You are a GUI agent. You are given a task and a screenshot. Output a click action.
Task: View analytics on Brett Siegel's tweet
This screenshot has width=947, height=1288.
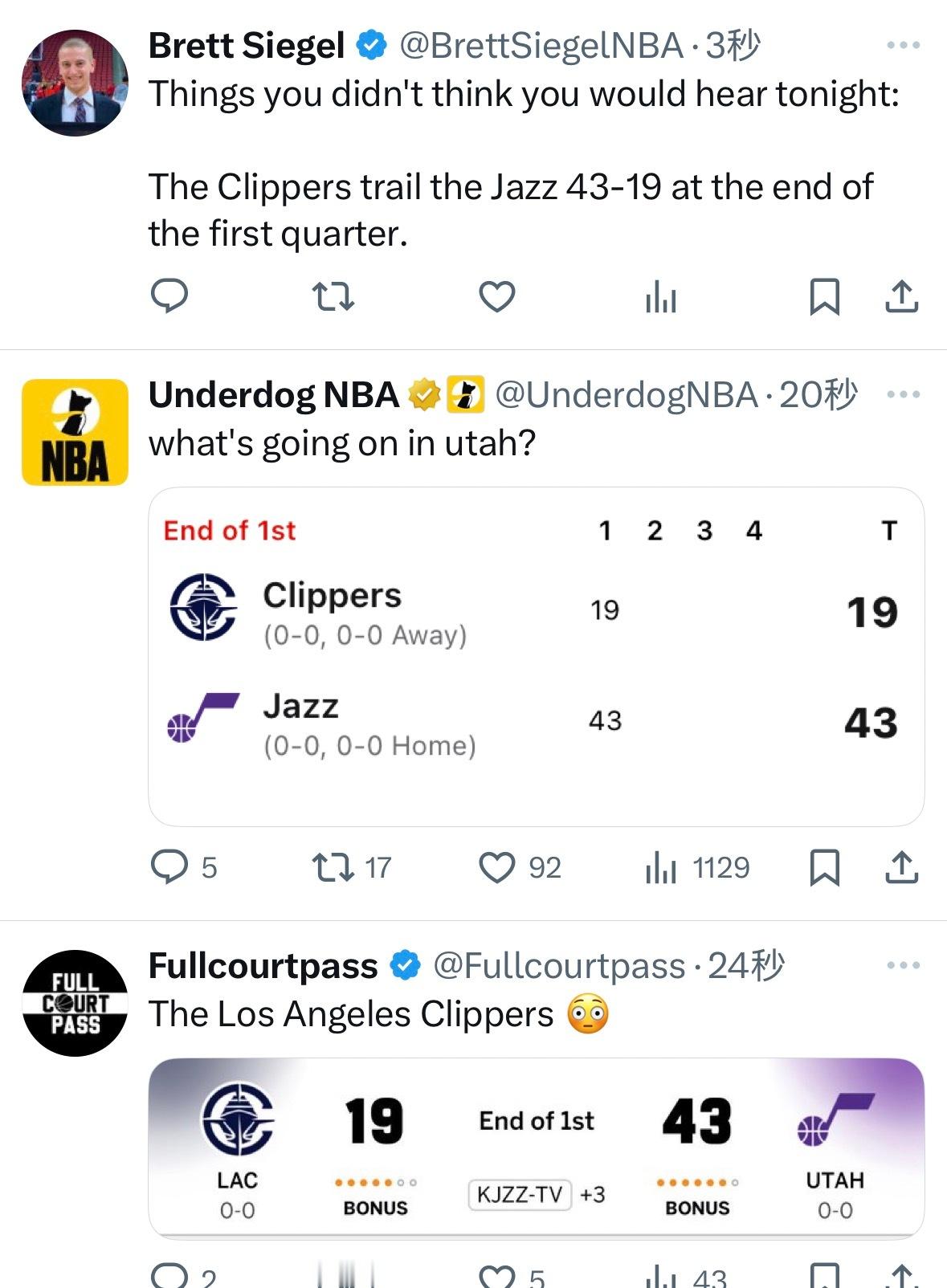click(660, 298)
